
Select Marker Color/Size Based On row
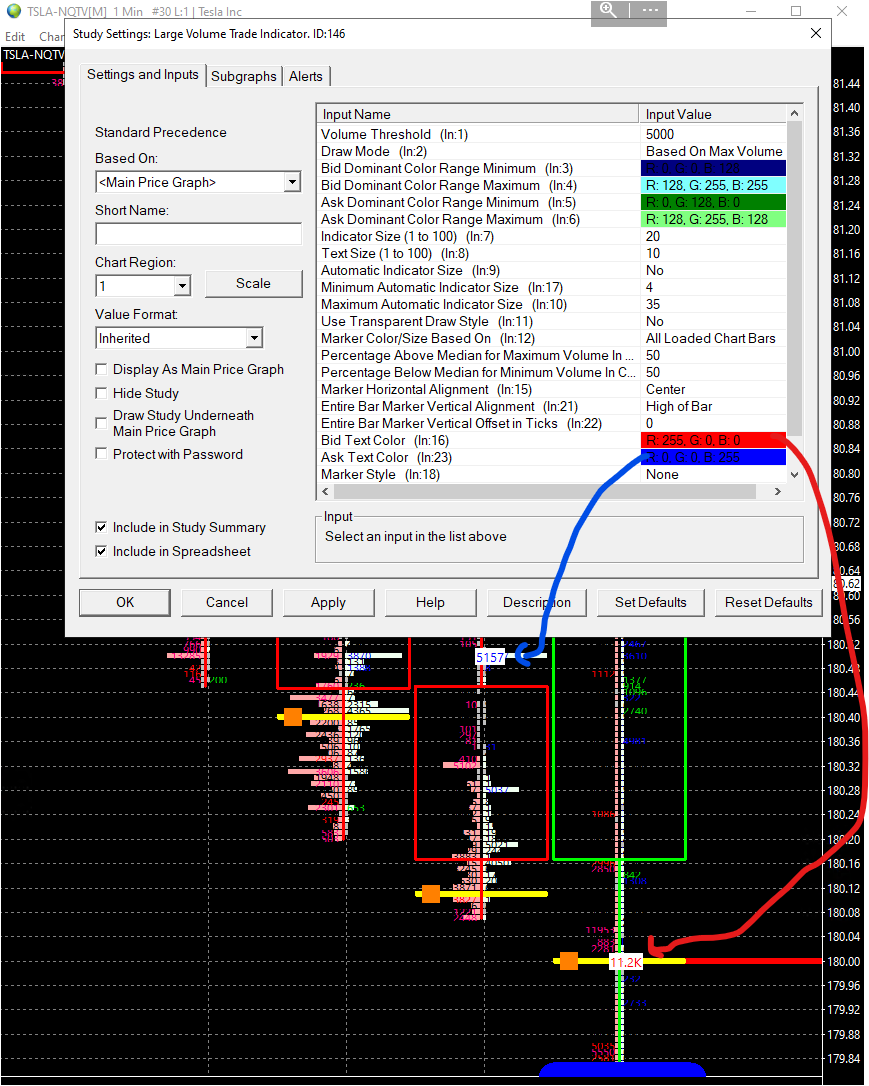(551, 338)
